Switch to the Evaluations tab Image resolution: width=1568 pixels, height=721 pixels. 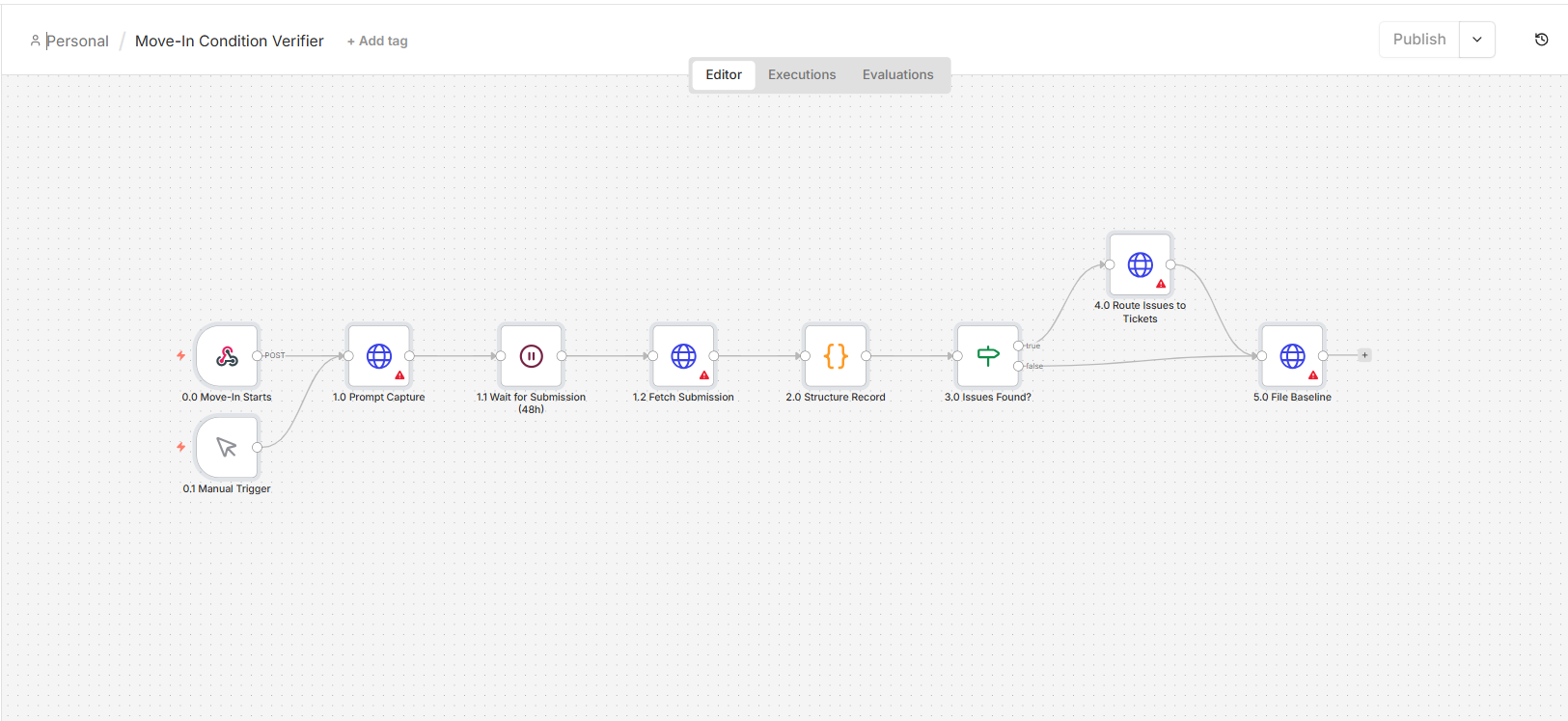pos(898,74)
